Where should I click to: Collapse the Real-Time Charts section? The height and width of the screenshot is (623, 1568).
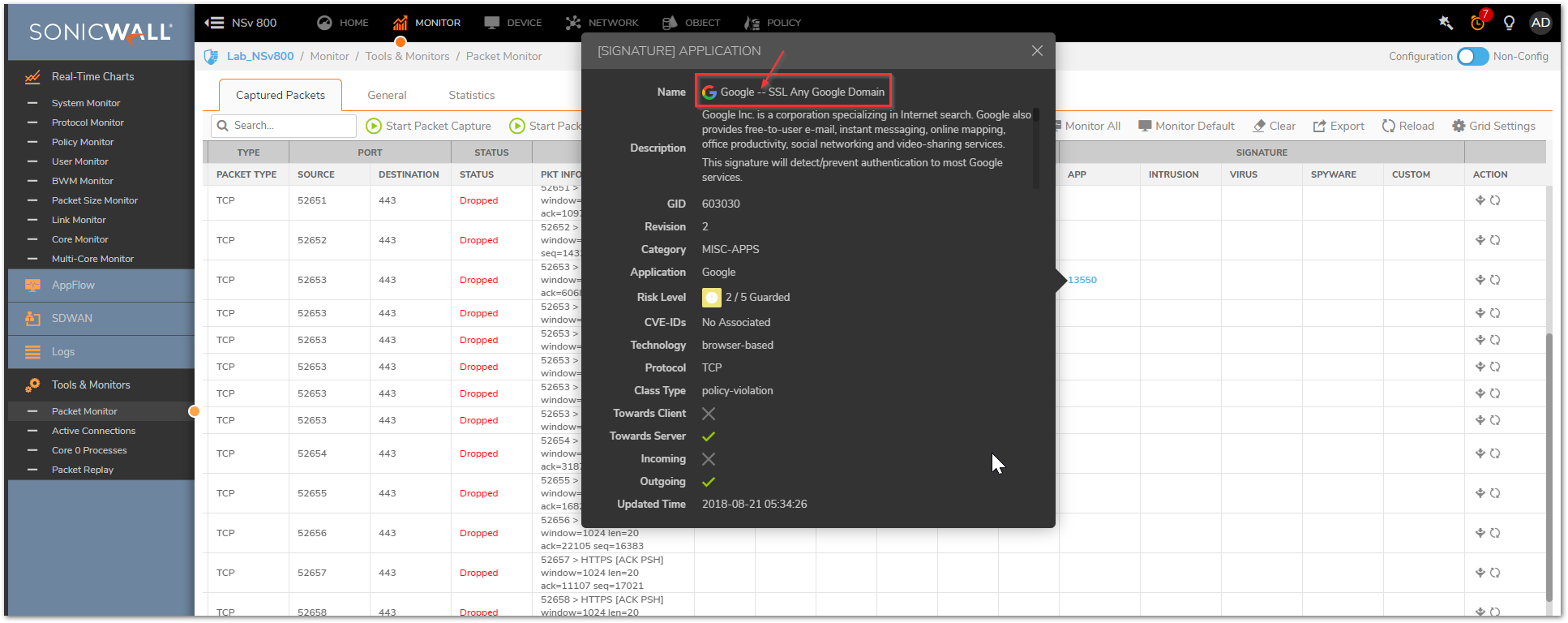pyautogui.click(x=92, y=76)
